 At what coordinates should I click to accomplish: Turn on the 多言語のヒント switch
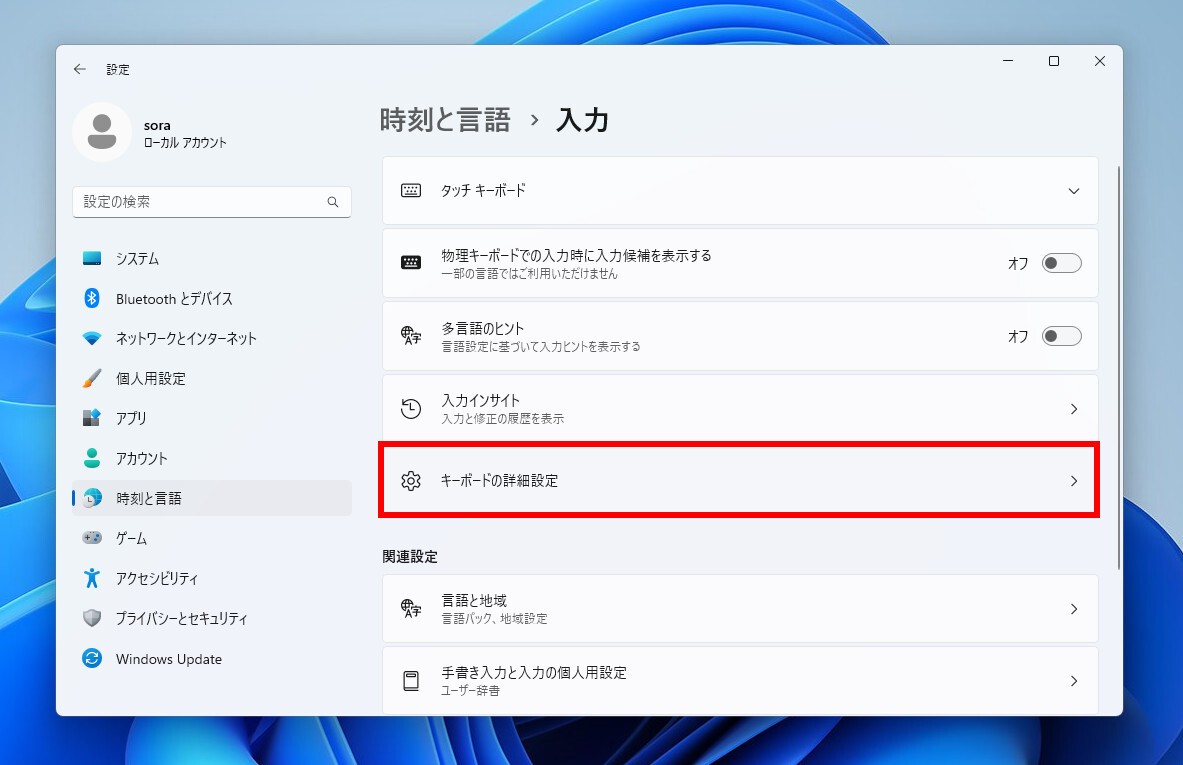pos(1061,336)
